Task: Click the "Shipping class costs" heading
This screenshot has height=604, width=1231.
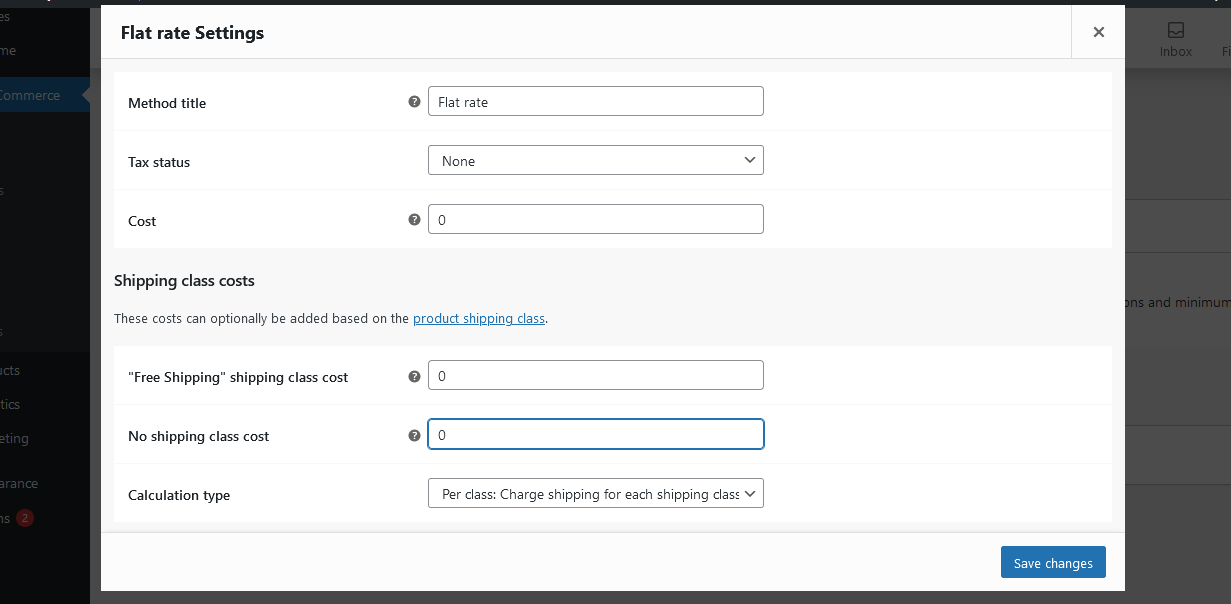Action: [185, 281]
